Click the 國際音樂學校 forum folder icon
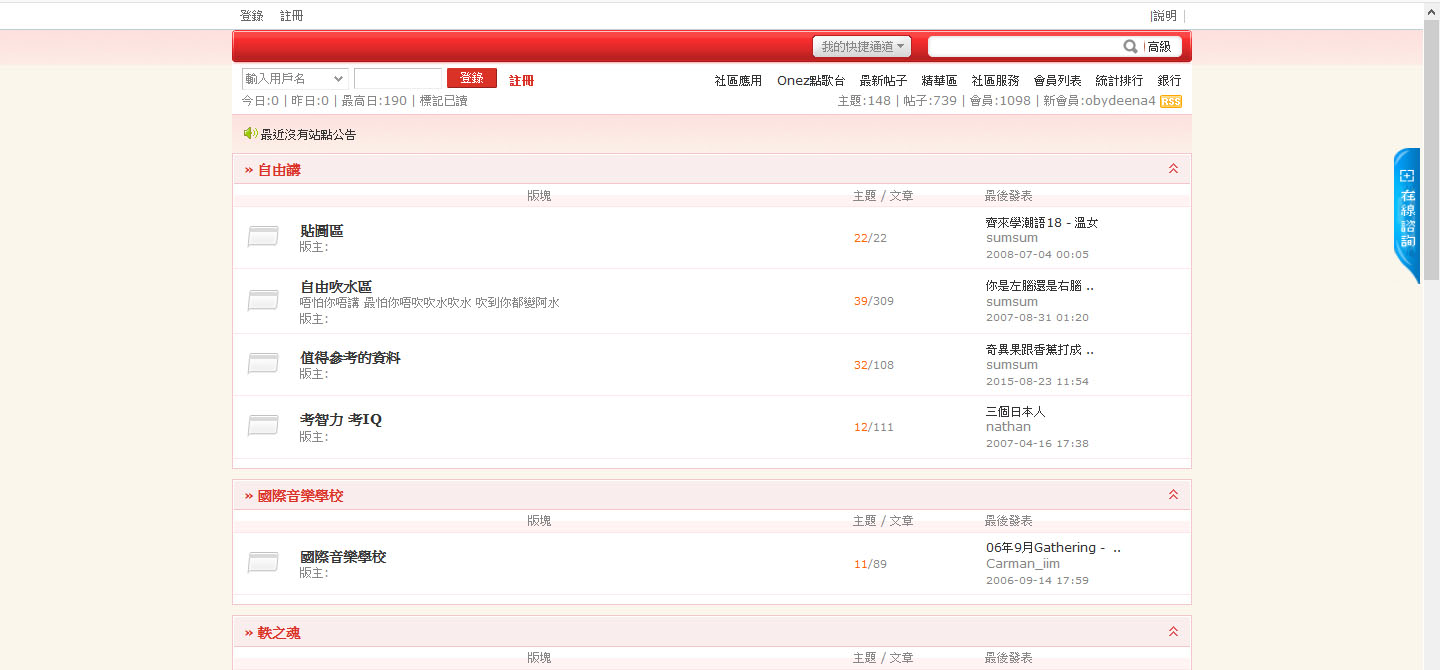The width and height of the screenshot is (1440, 670). pos(263,563)
